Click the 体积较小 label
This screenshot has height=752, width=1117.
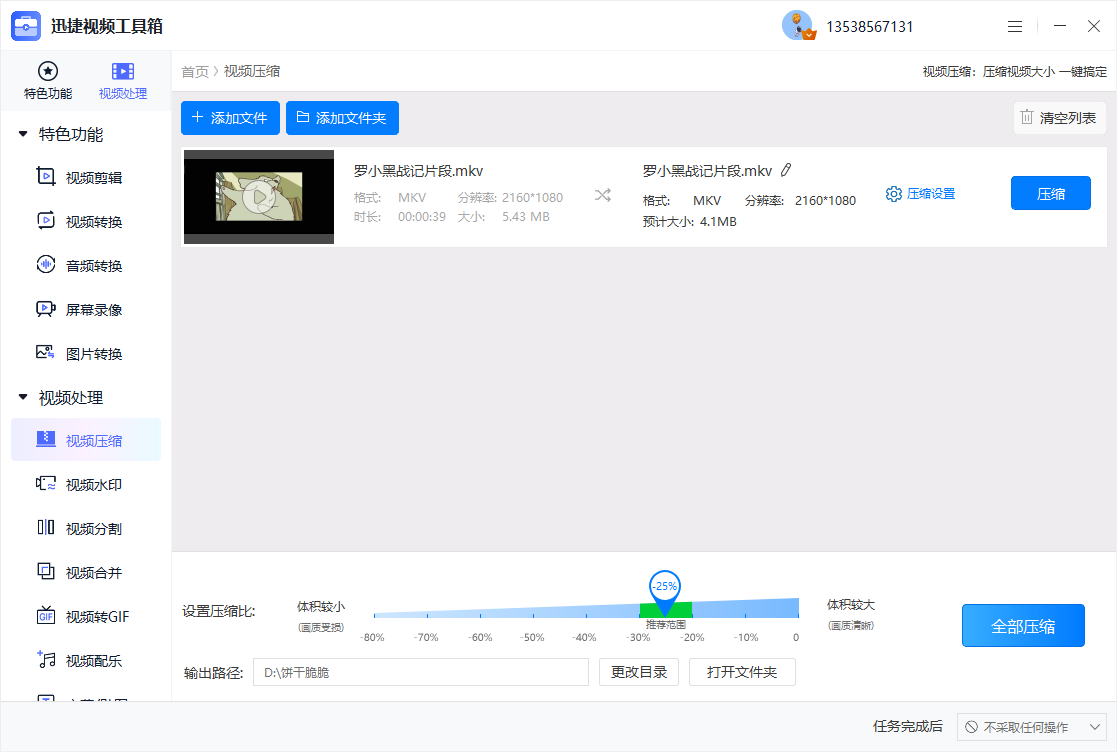point(321,606)
